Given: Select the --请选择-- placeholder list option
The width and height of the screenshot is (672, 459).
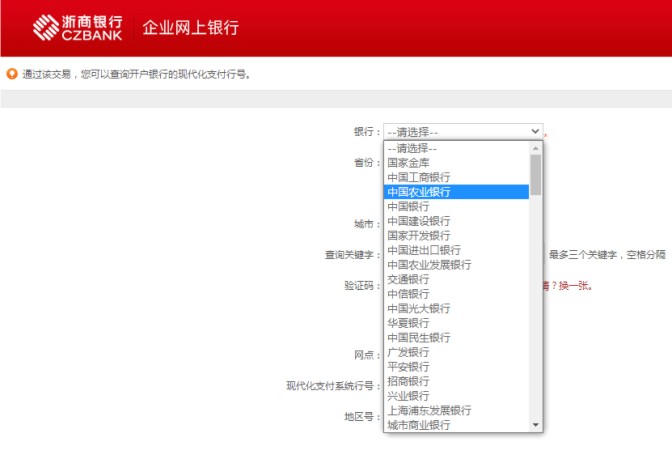Looking at the screenshot, I should (456, 148).
